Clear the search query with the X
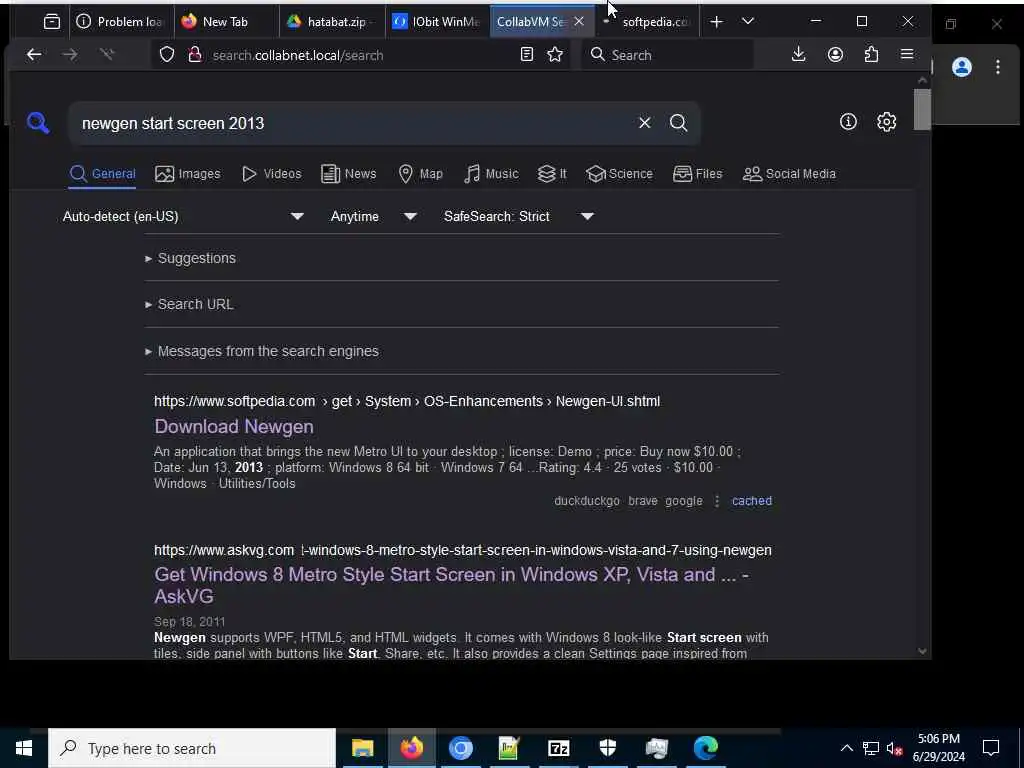The width and height of the screenshot is (1024, 768). click(x=645, y=123)
